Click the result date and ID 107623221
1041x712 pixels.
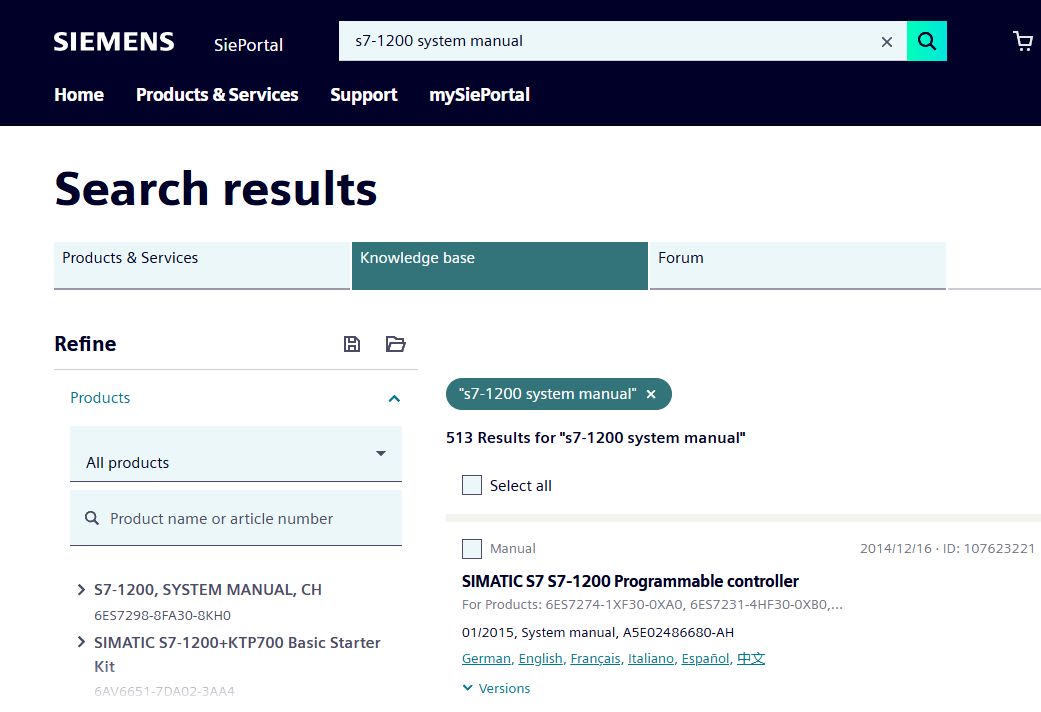[947, 549]
